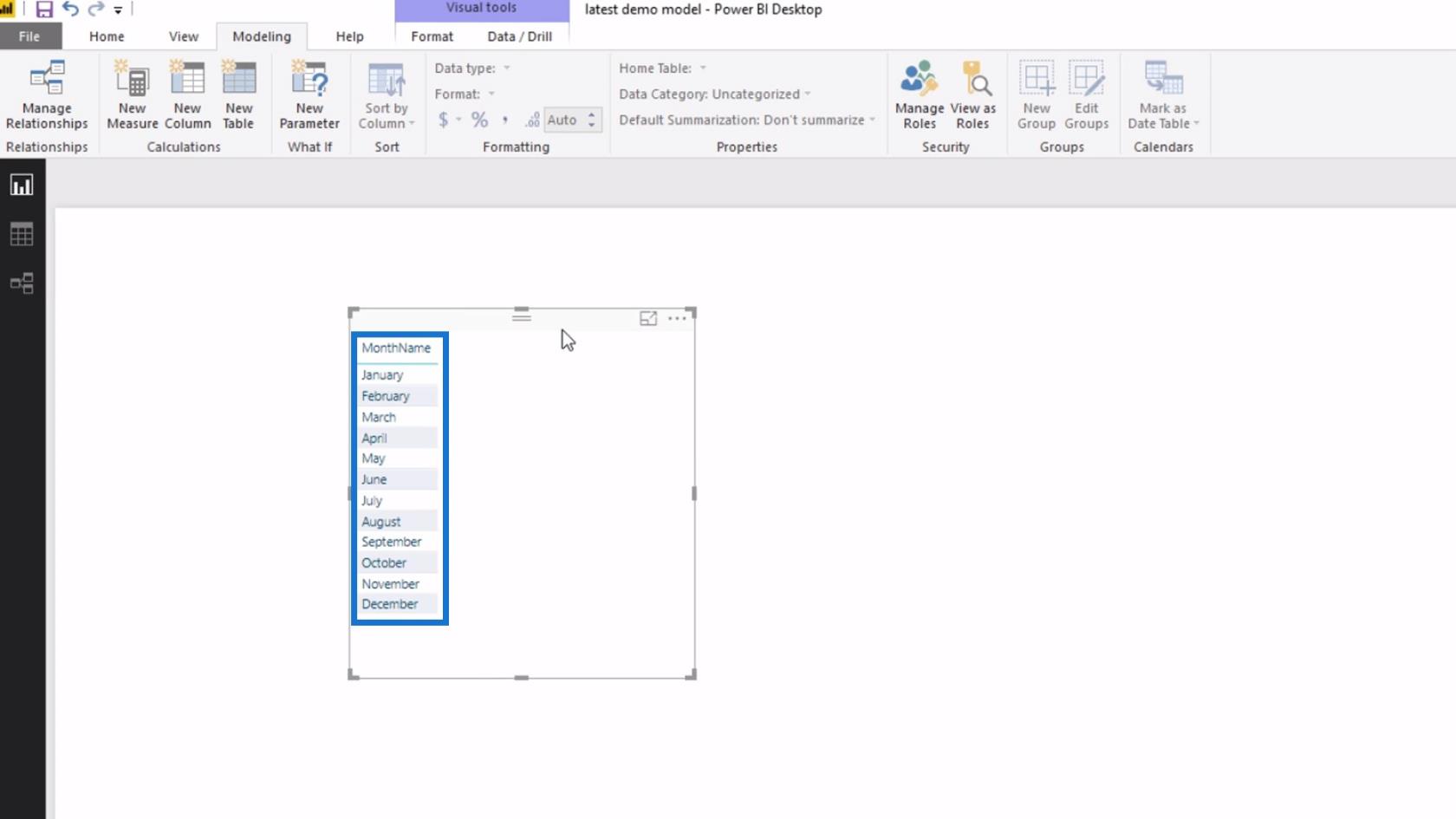Save the file from quick access toolbar
Image resolution: width=1456 pixels, height=819 pixels.
coord(43,10)
